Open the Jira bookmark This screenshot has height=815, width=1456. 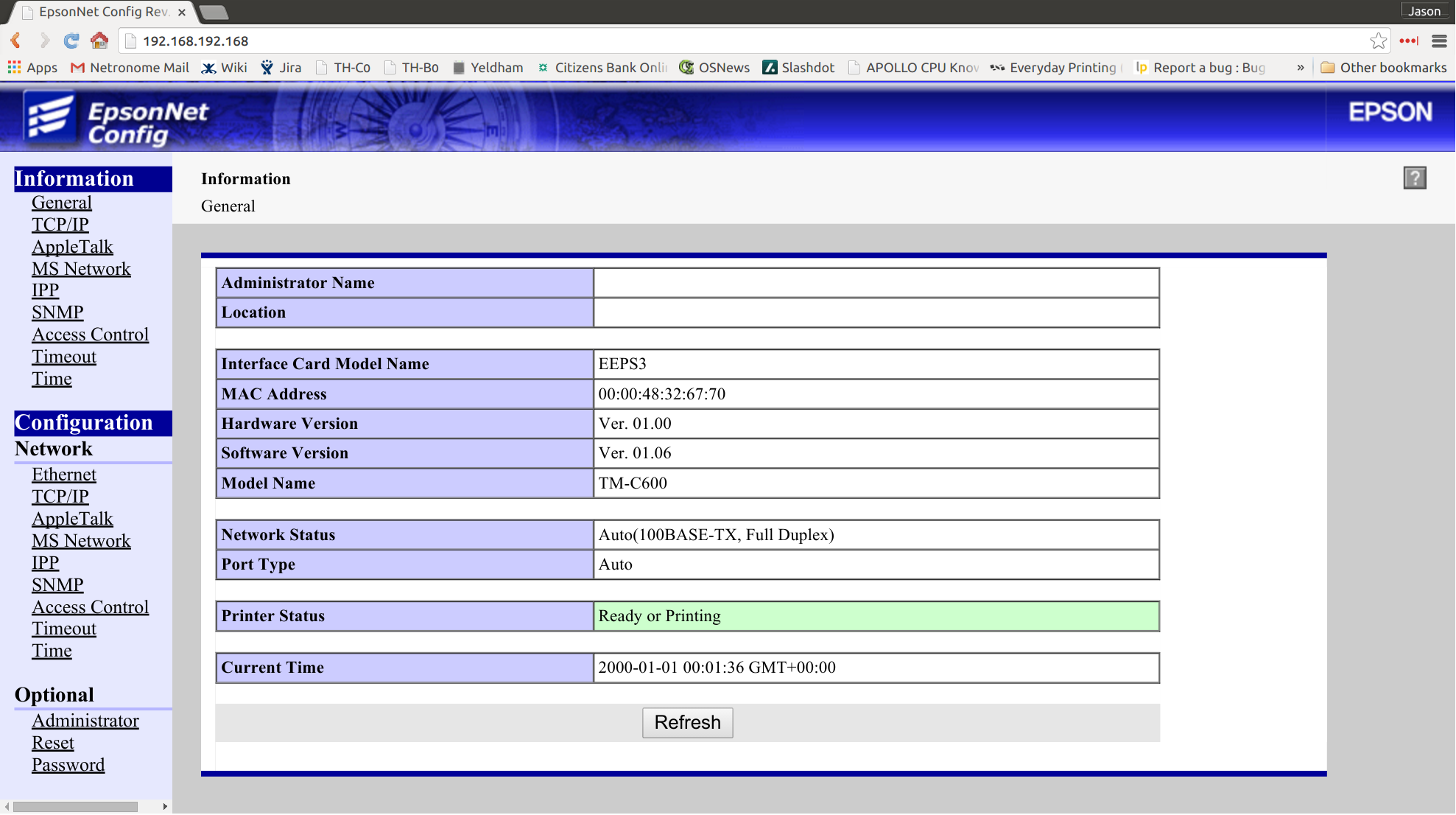pos(281,67)
